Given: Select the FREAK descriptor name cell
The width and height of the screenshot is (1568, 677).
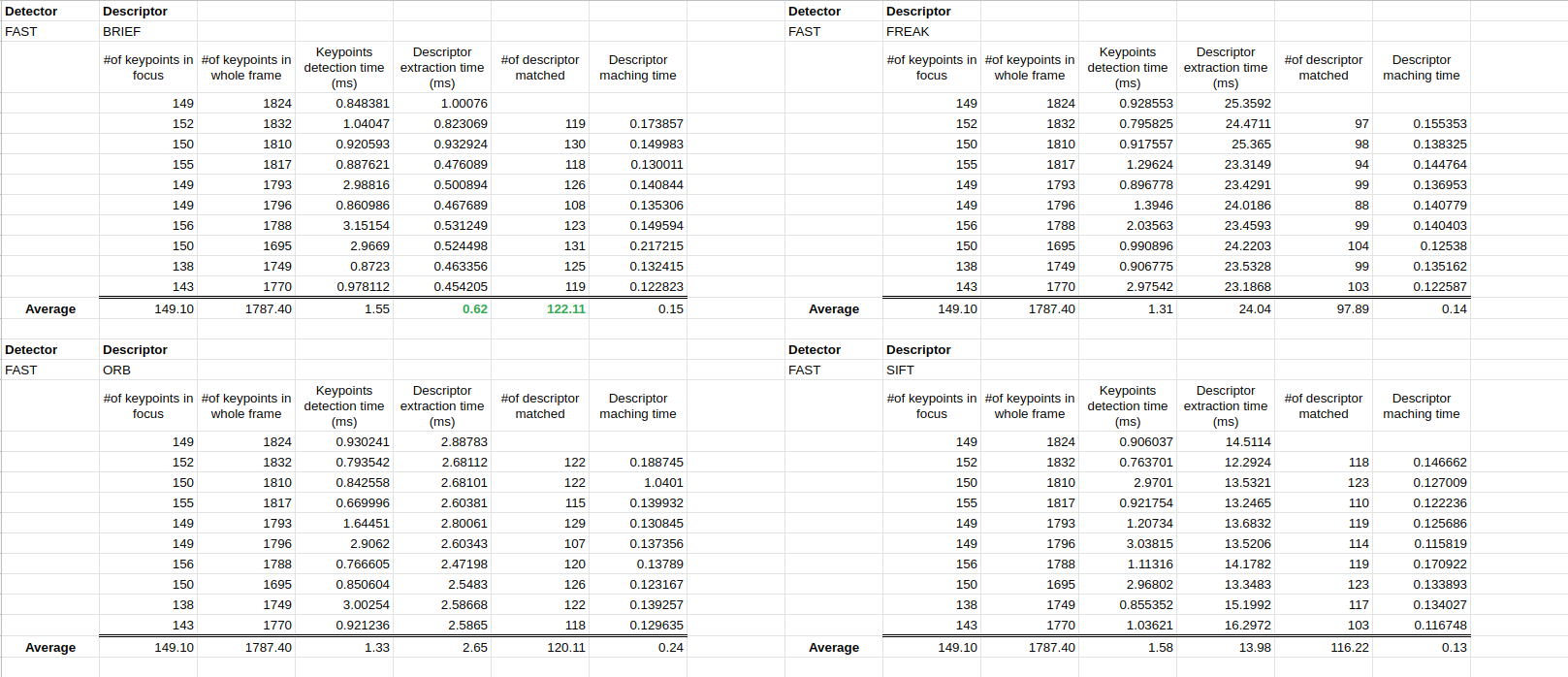Looking at the screenshot, I should coord(932,31).
